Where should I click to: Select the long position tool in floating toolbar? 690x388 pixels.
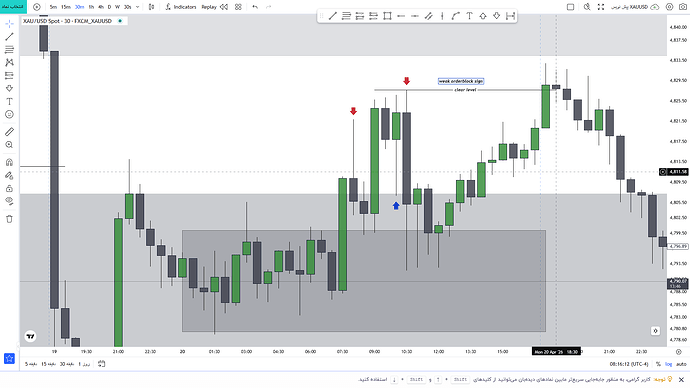pyautogui.click(x=360, y=16)
